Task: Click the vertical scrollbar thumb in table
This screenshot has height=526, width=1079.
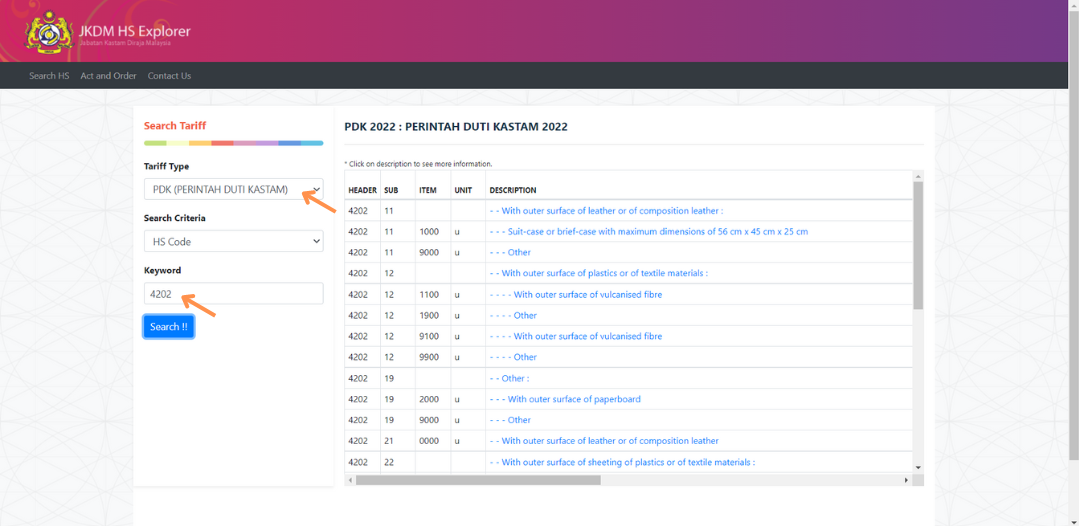Action: 918,245
